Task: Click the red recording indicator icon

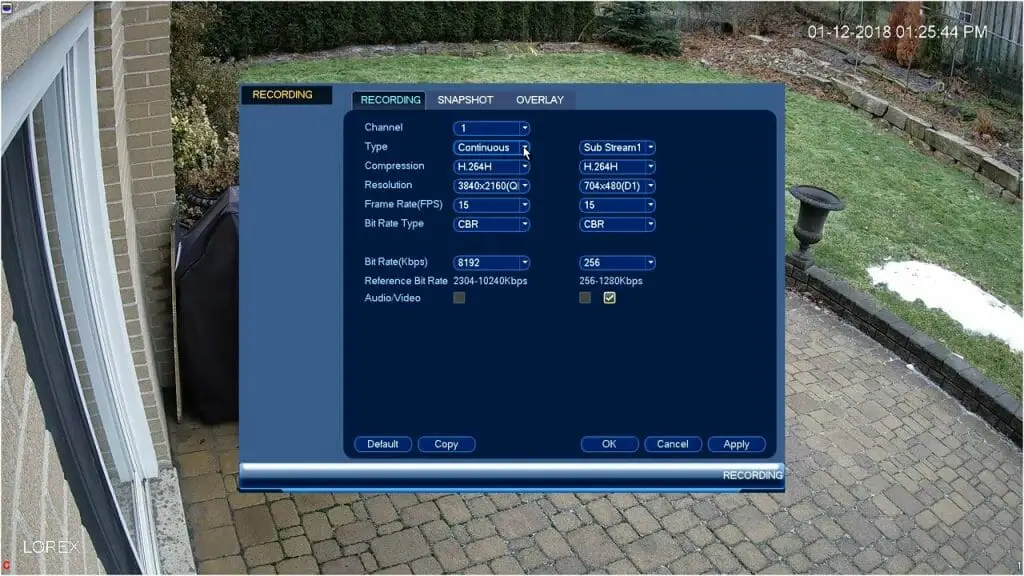Action: 6,566
